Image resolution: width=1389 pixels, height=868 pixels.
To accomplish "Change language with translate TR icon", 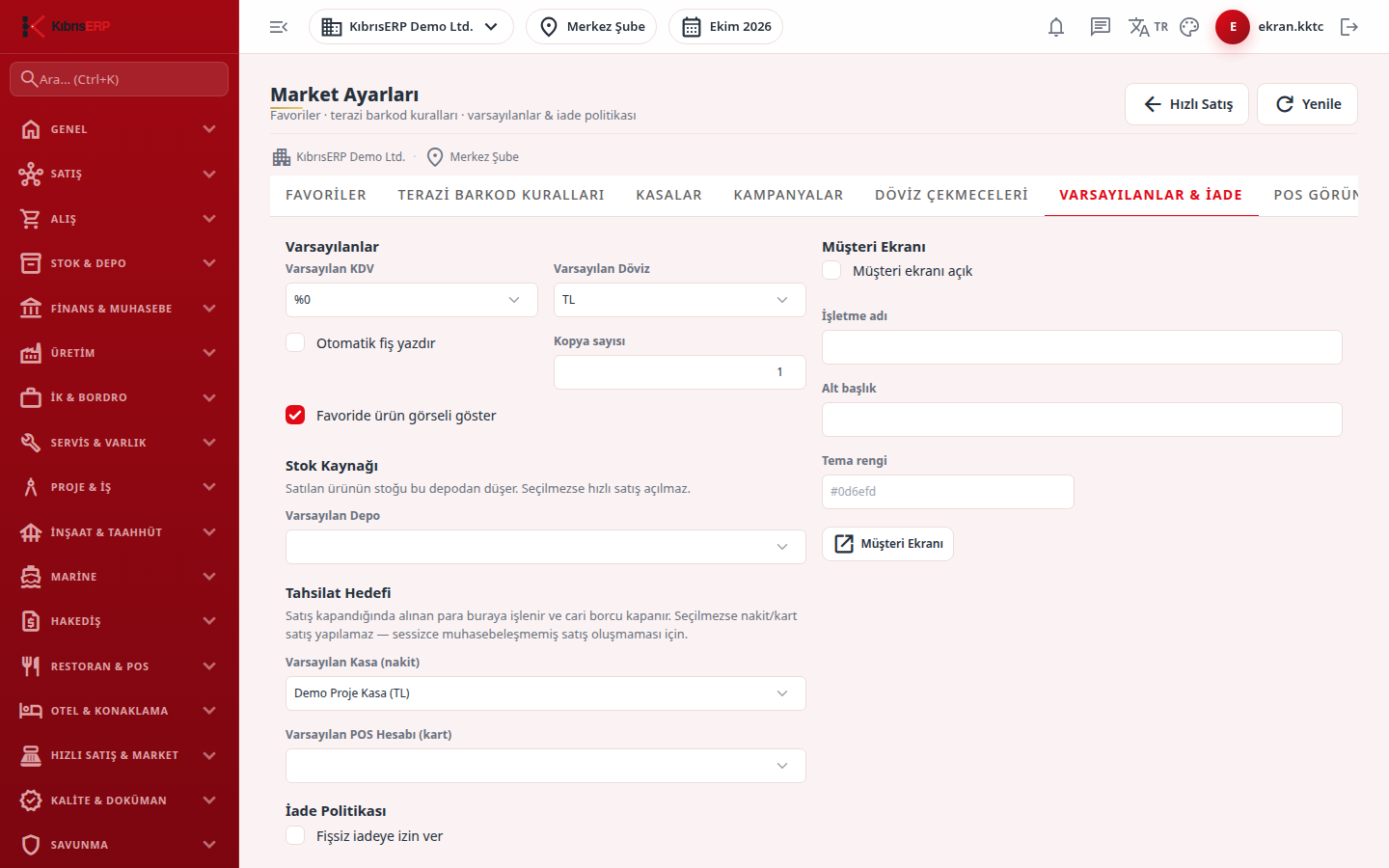I will [1148, 27].
